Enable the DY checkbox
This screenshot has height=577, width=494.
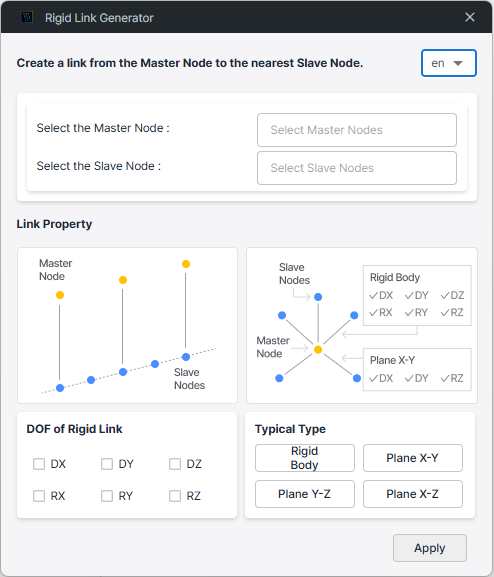coord(107,464)
